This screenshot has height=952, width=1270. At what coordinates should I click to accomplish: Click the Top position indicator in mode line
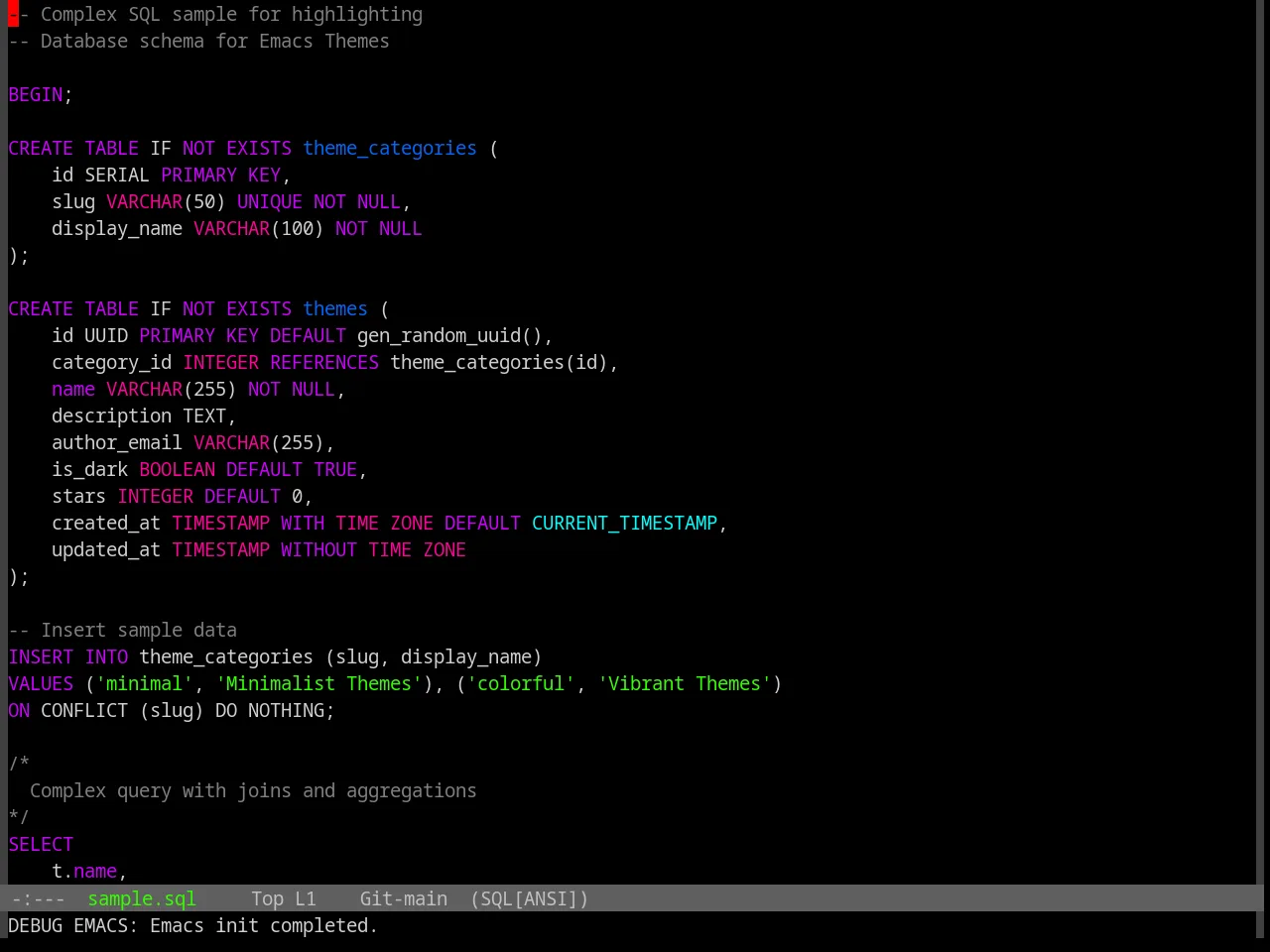pos(268,898)
